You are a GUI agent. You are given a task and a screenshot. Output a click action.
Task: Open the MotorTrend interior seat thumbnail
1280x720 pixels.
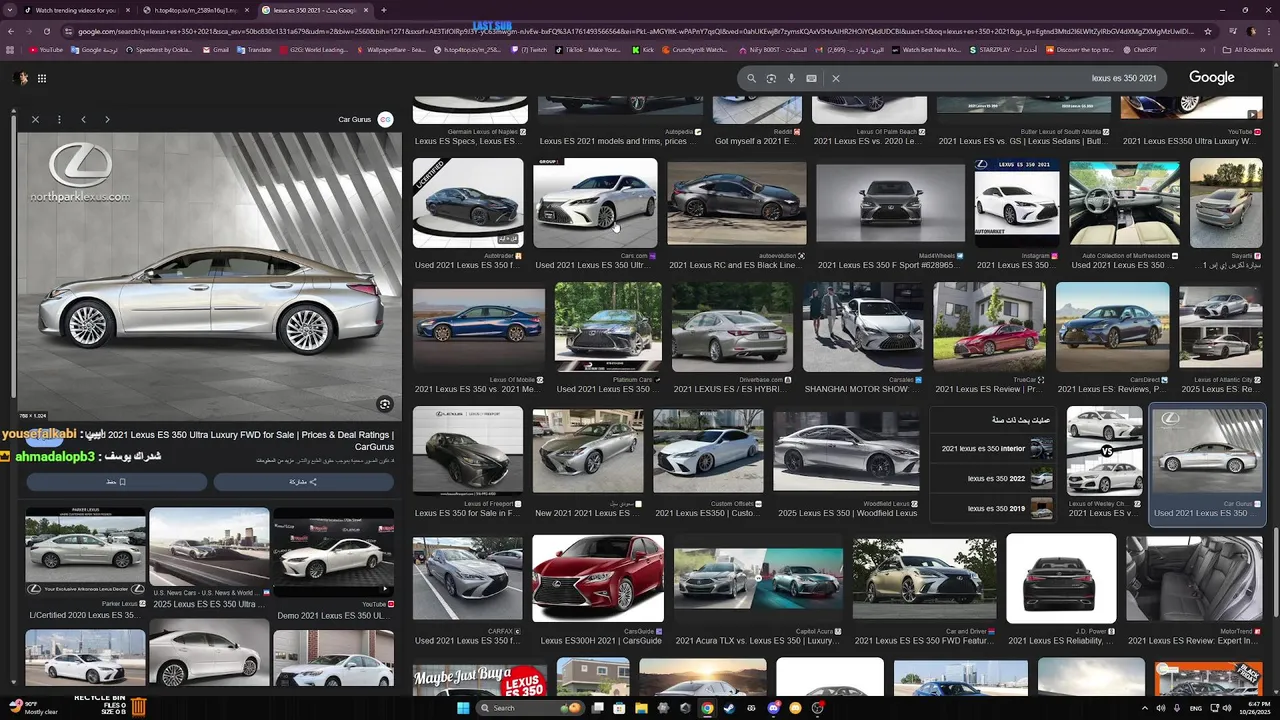pos(1193,579)
